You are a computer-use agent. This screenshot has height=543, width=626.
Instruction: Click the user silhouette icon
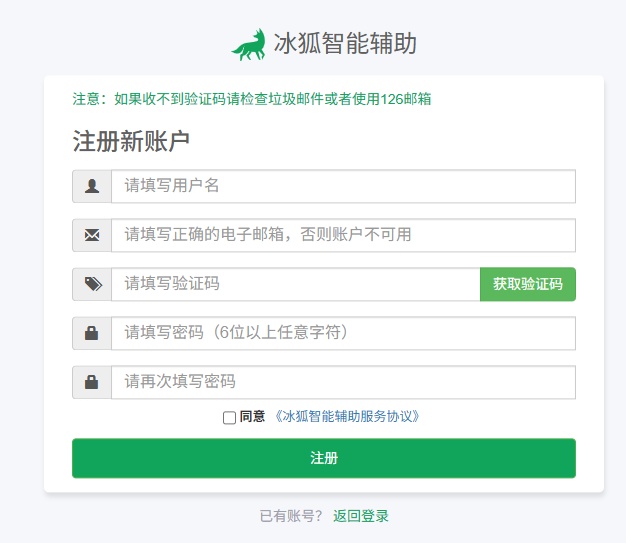click(x=92, y=186)
